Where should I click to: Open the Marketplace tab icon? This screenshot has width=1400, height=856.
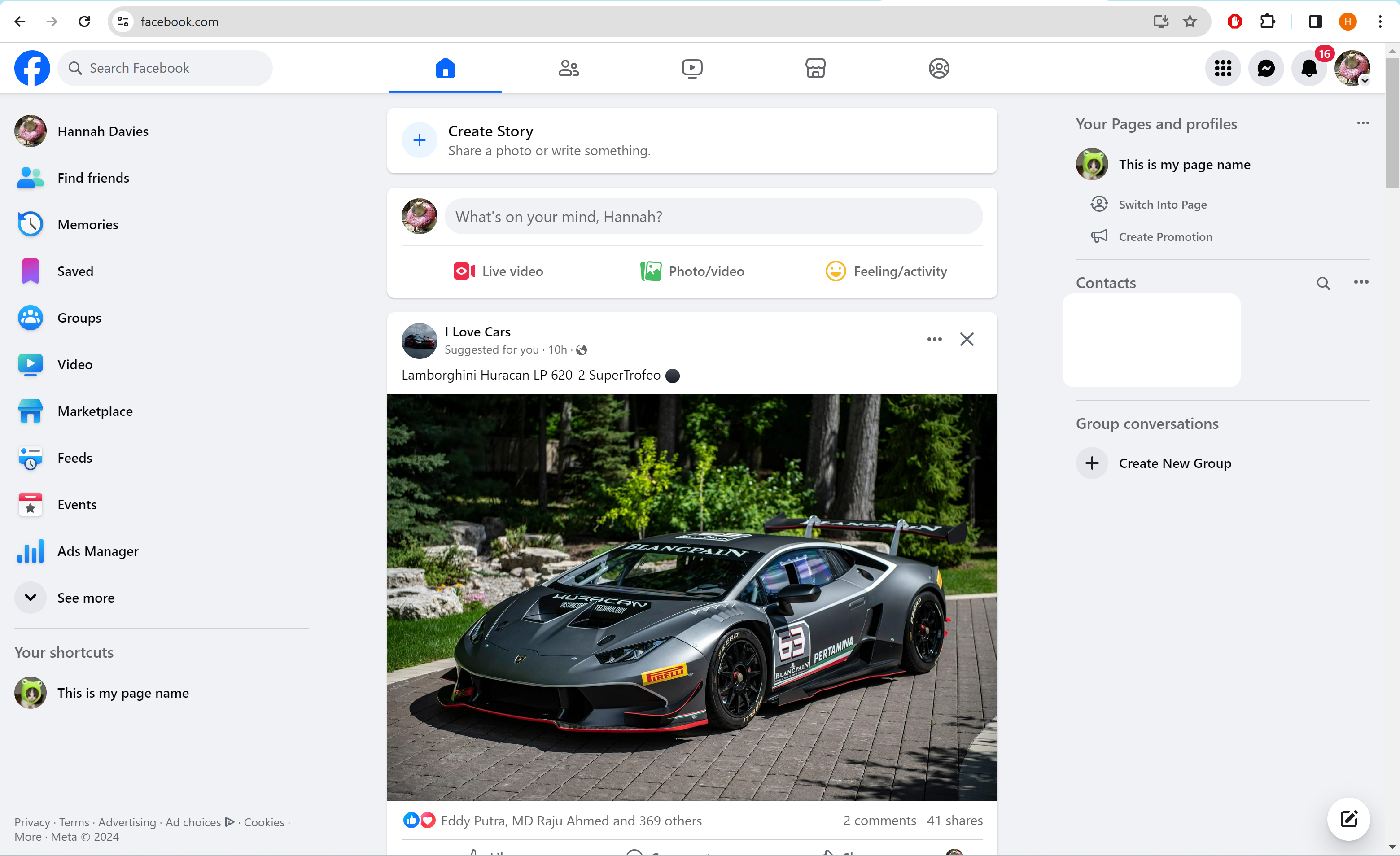tap(815, 68)
